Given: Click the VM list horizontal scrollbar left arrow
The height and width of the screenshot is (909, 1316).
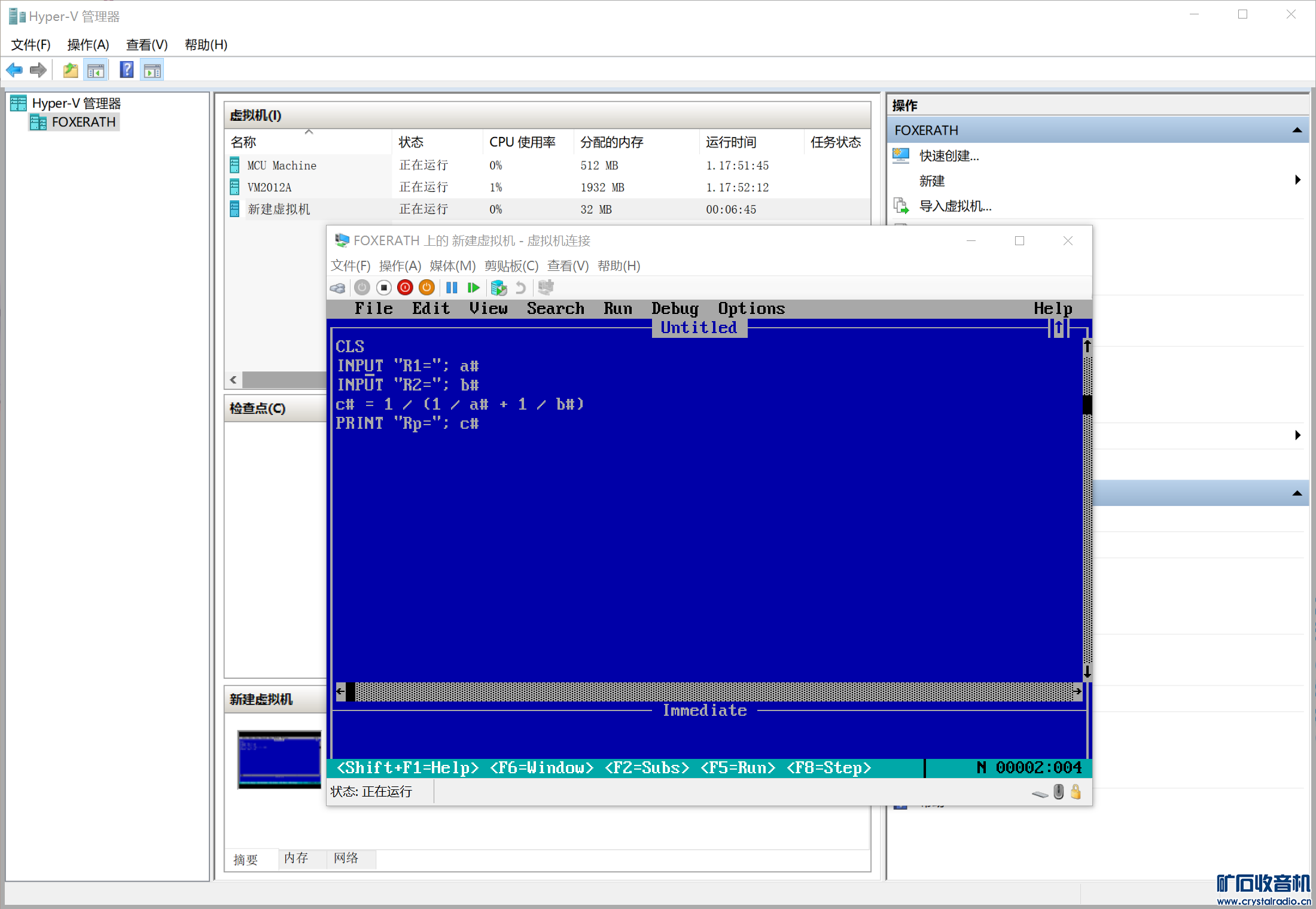Looking at the screenshot, I should tap(233, 380).
